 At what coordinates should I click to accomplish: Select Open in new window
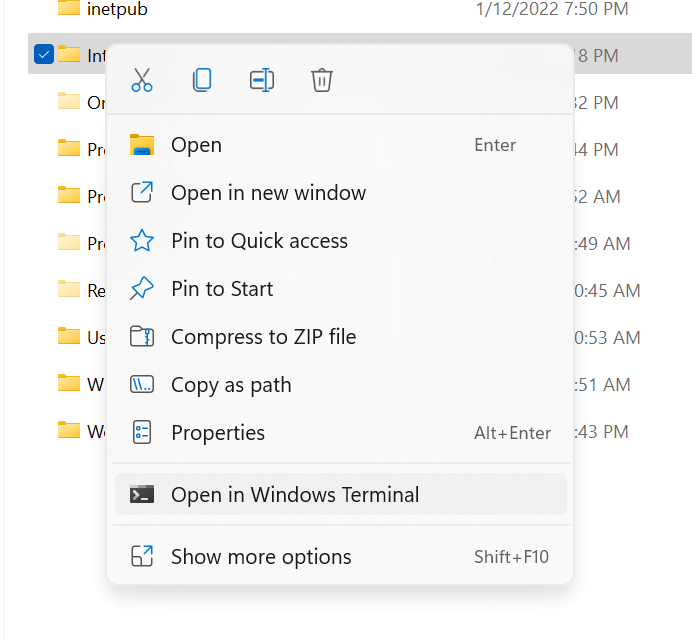pos(340,193)
